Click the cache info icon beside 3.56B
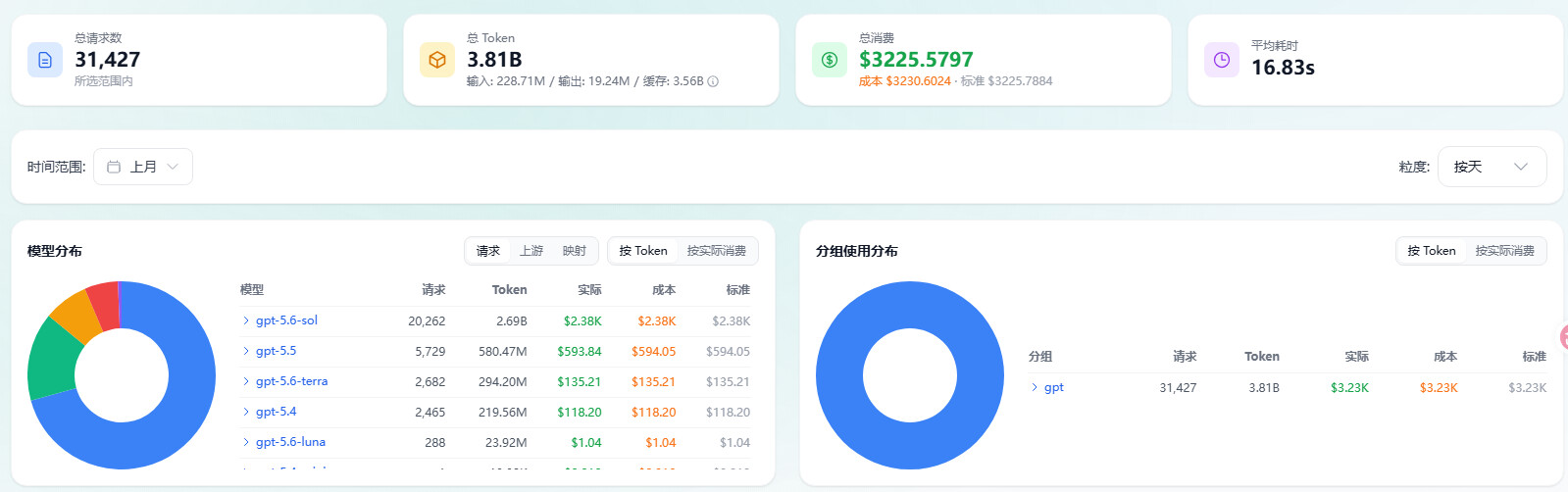Screen dimensions: 1568x492 [713, 81]
